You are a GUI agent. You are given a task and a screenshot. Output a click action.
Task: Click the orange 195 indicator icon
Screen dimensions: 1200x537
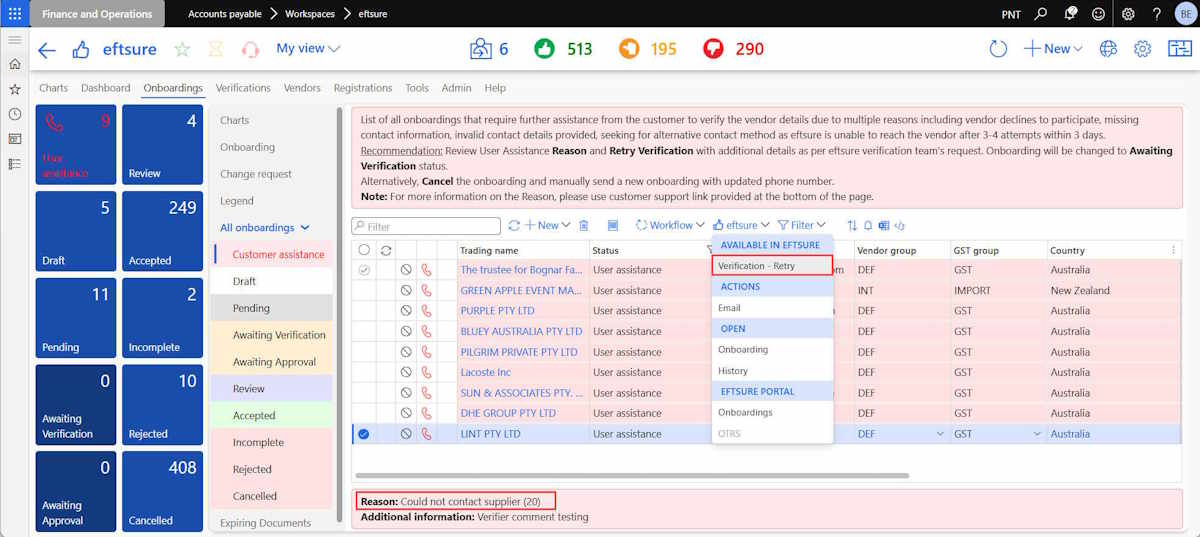pyautogui.click(x=629, y=49)
